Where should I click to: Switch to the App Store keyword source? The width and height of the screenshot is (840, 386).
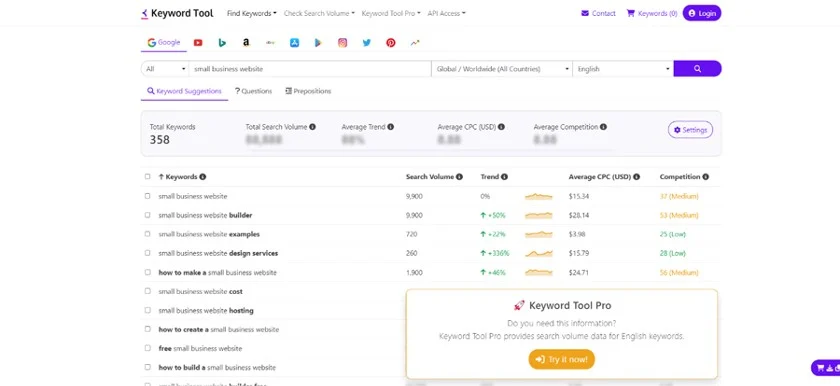[x=294, y=43]
